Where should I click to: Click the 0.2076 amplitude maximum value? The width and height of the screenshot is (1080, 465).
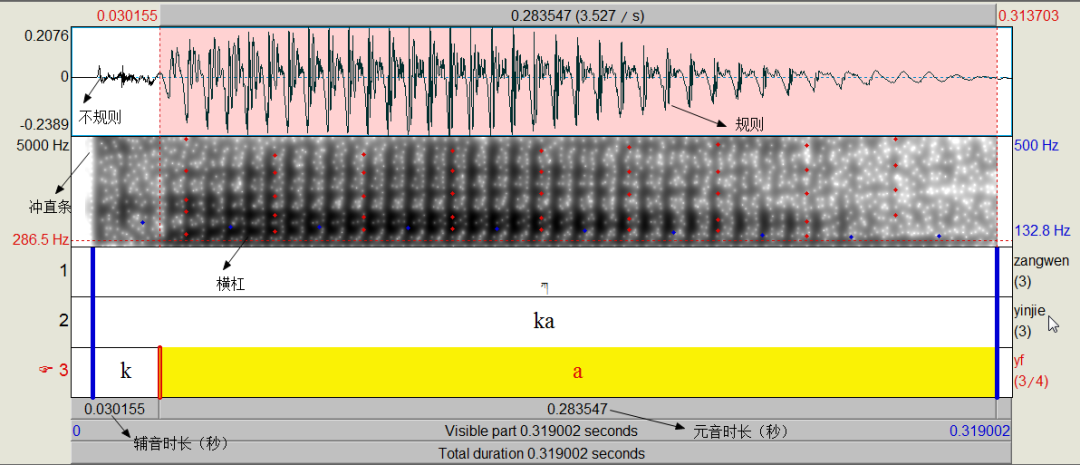click(x=47, y=34)
